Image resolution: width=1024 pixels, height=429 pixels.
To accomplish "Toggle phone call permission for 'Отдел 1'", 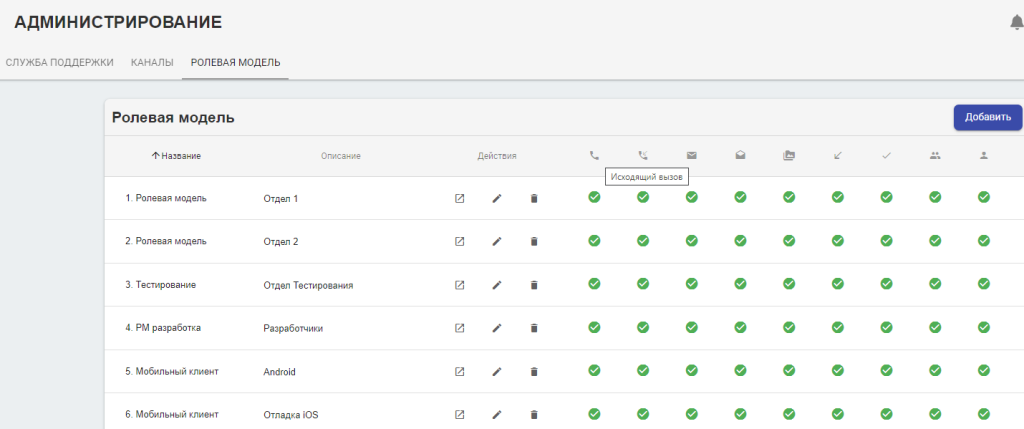I will point(594,197).
